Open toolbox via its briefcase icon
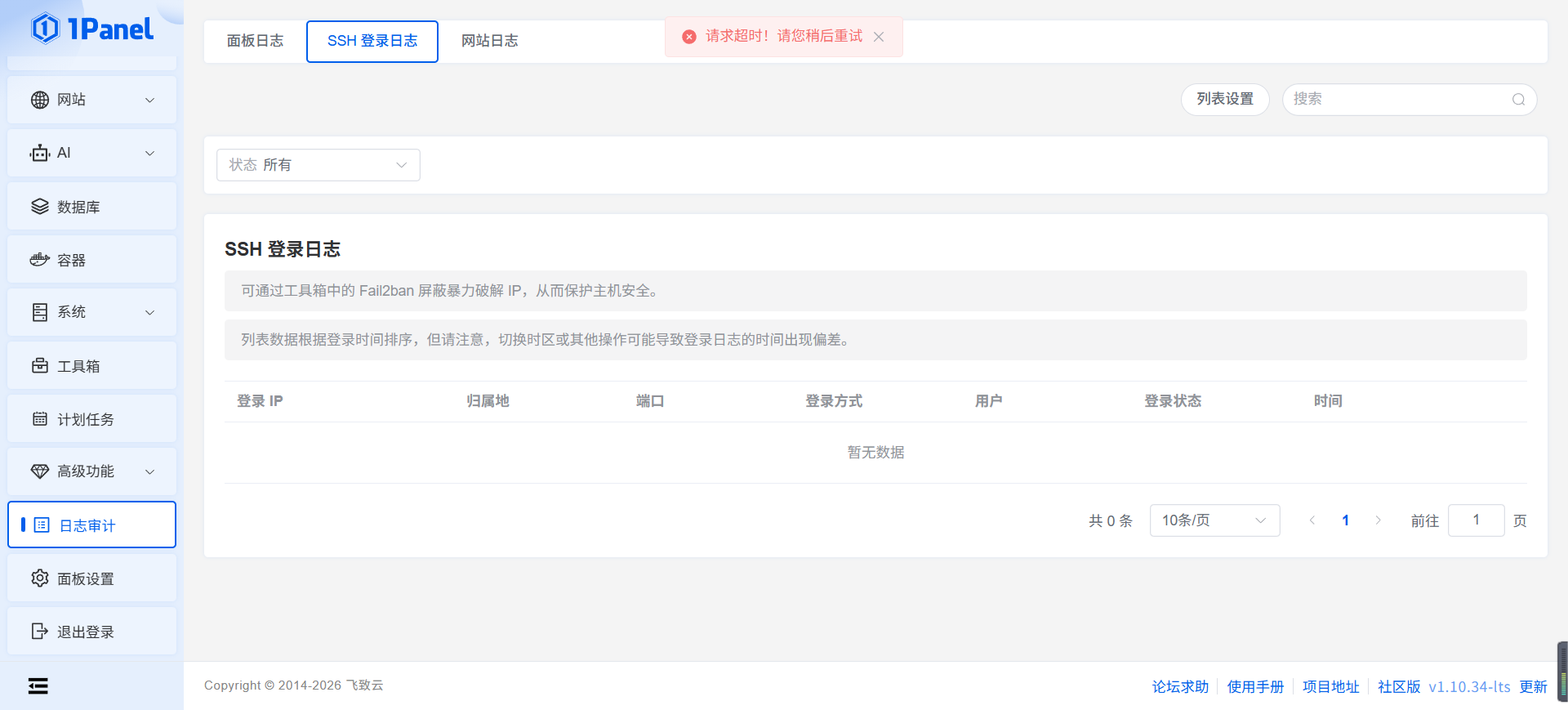The image size is (1568, 710). tap(40, 366)
